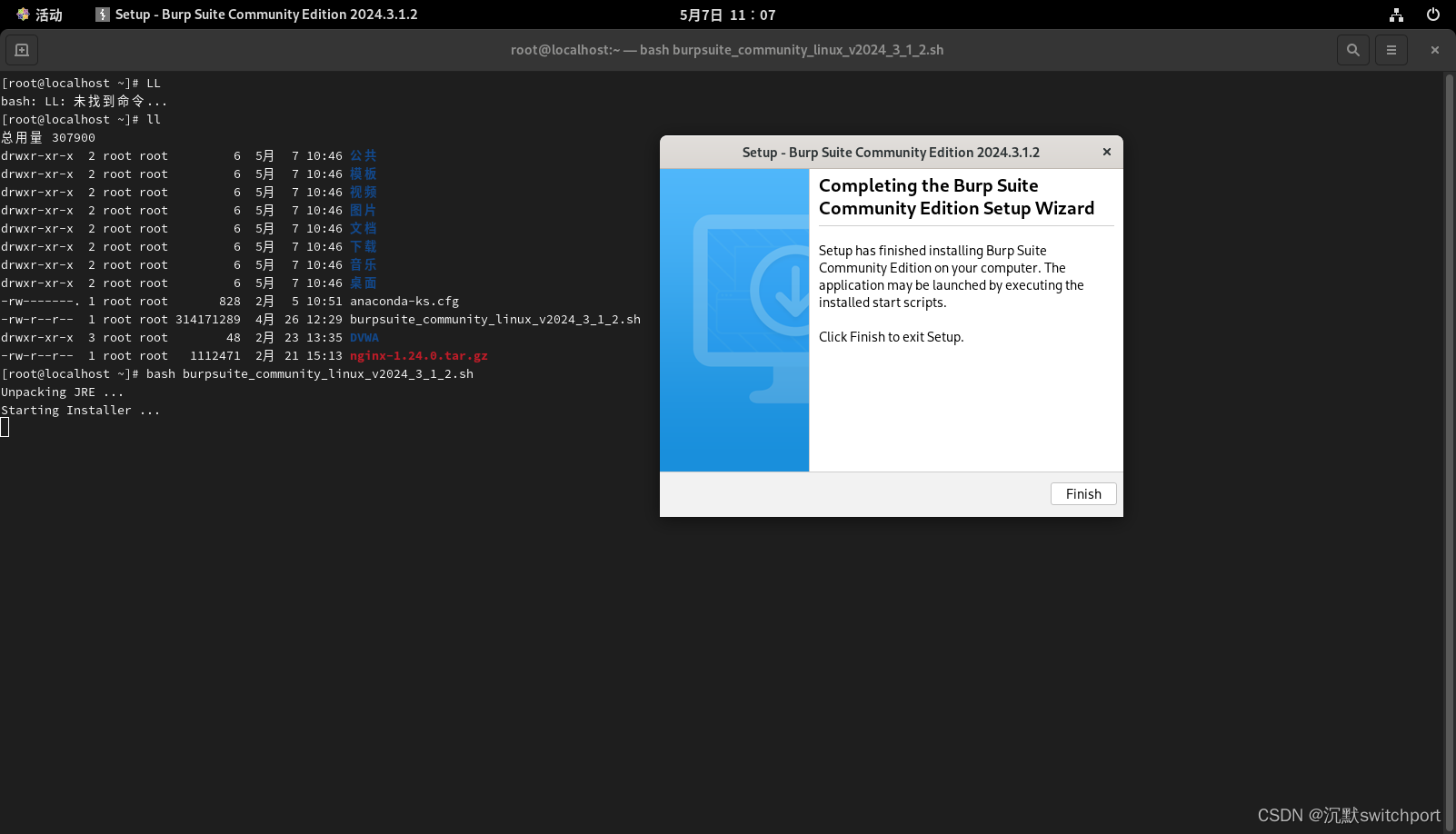Screen dimensions: 1456x834
Task: Open a new terminal tab with the plus icon
Action: [22, 50]
